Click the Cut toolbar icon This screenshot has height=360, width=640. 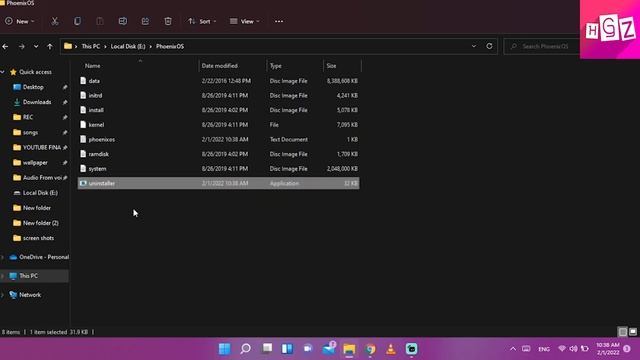point(55,21)
